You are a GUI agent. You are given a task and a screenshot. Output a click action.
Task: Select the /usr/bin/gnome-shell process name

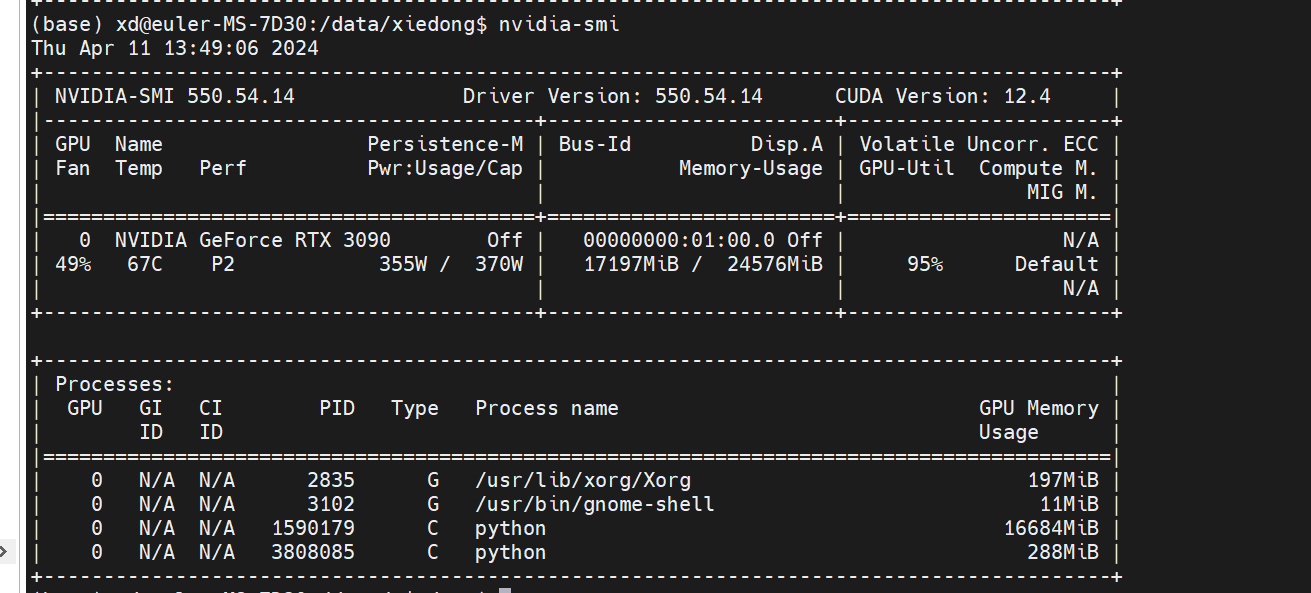595,504
